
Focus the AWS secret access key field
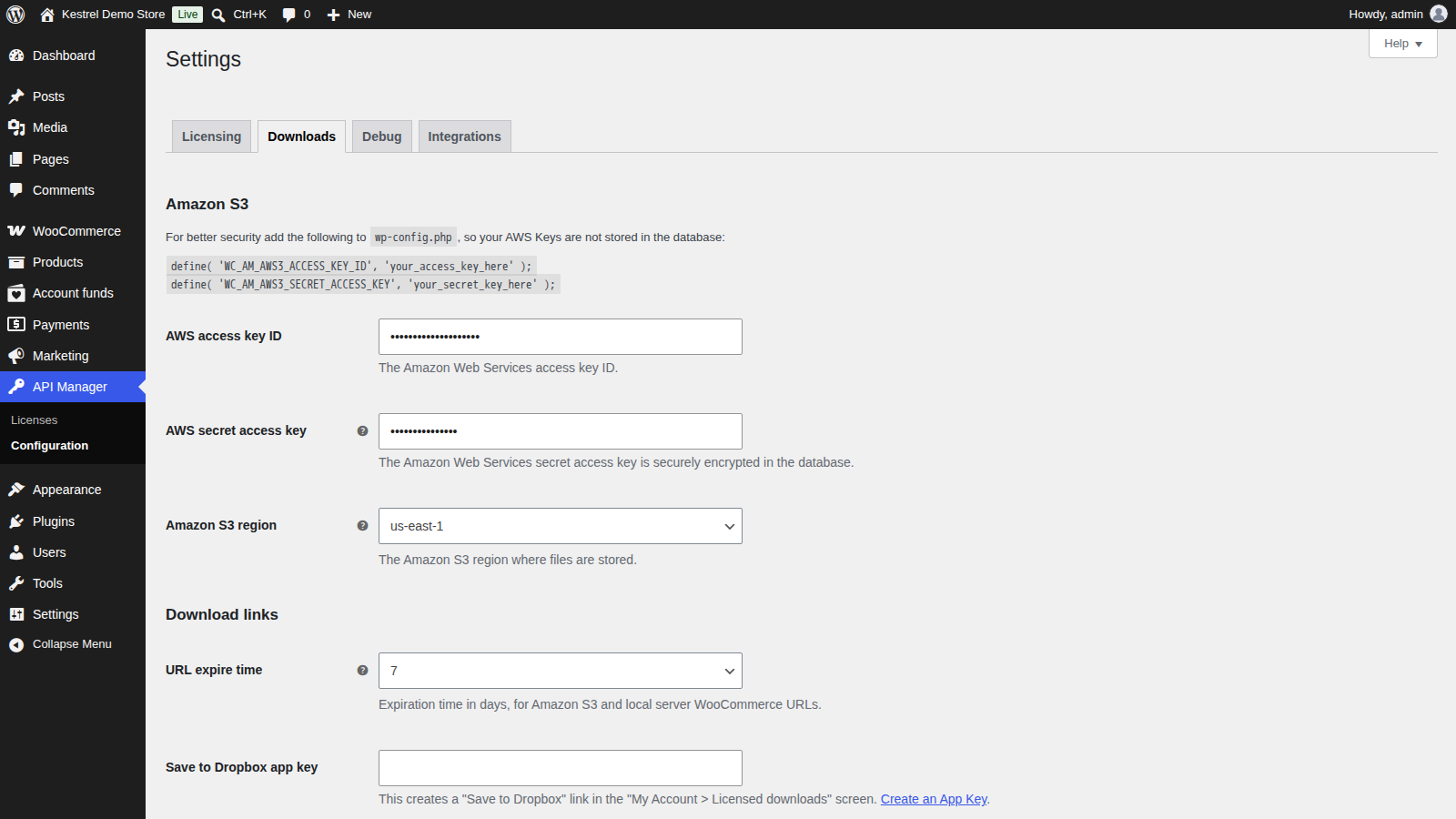561,431
